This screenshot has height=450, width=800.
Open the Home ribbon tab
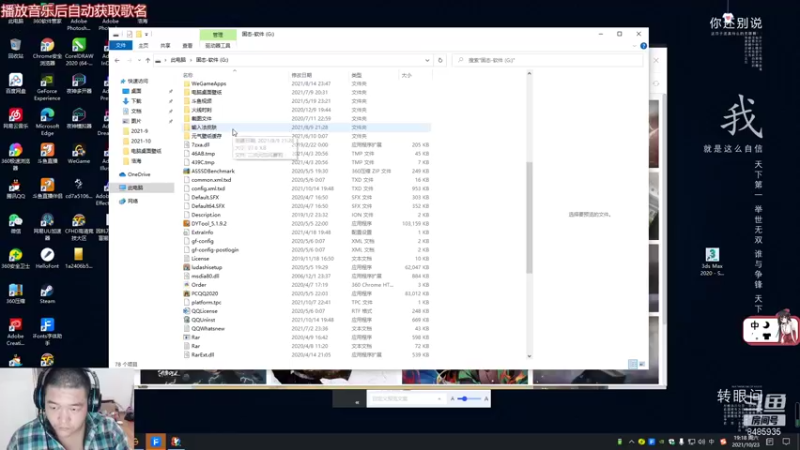point(143,45)
